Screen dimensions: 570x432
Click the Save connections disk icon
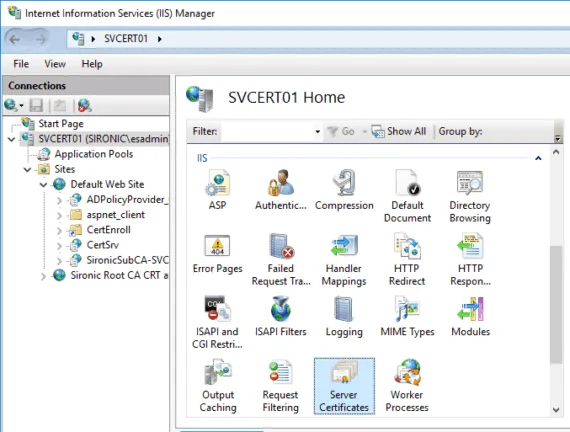[36, 105]
